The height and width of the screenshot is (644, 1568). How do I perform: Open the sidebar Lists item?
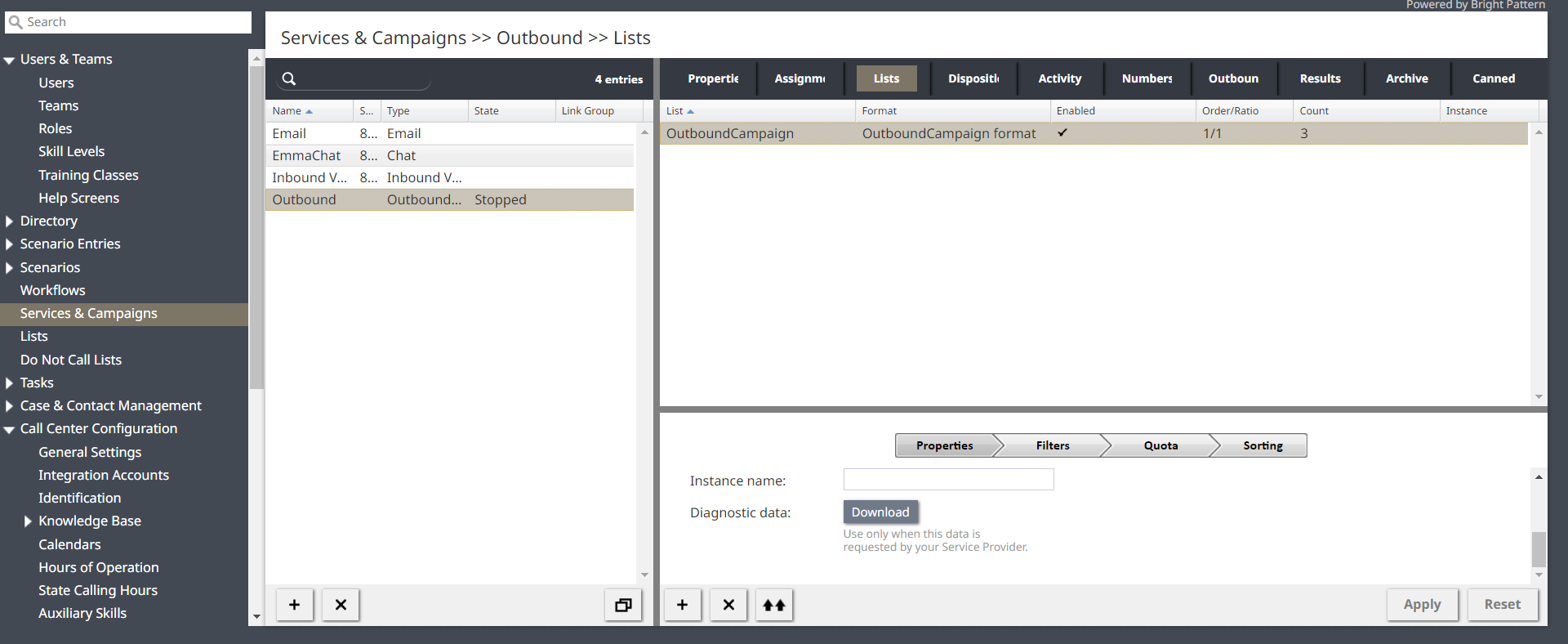pos(34,337)
